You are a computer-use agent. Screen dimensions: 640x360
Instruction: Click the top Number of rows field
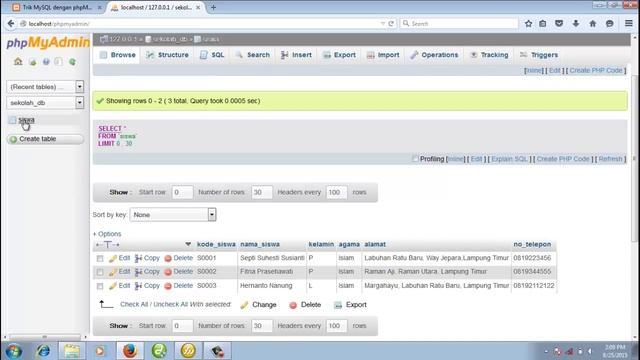[x=262, y=192]
